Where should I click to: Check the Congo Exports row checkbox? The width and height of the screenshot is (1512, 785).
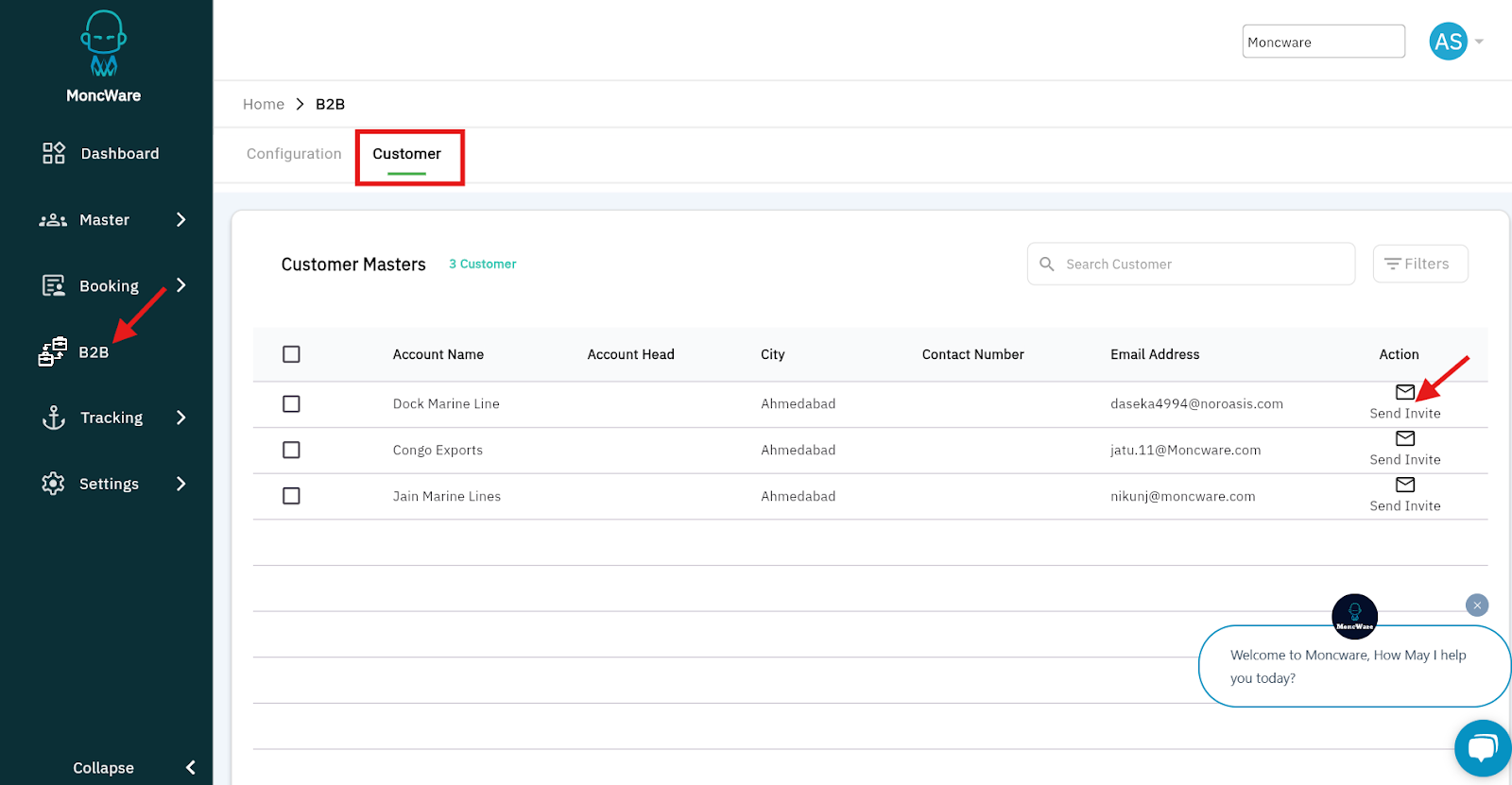291,450
